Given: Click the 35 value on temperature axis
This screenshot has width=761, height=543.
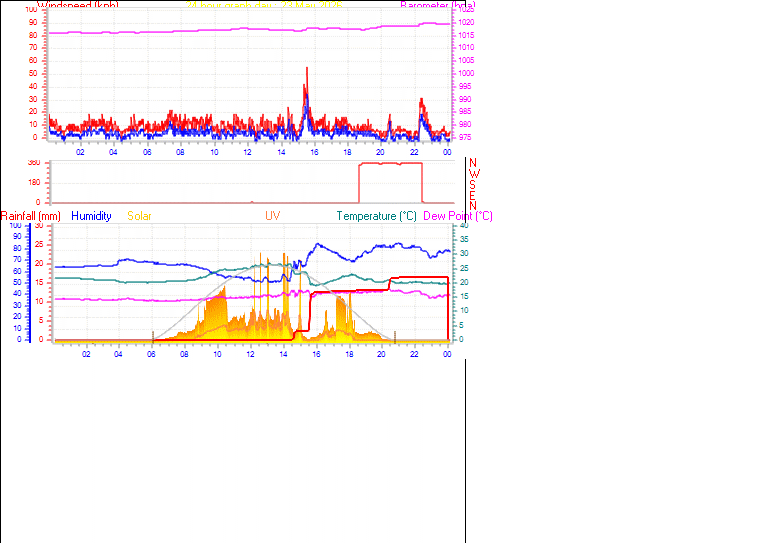Looking at the screenshot, I should (x=464, y=239).
